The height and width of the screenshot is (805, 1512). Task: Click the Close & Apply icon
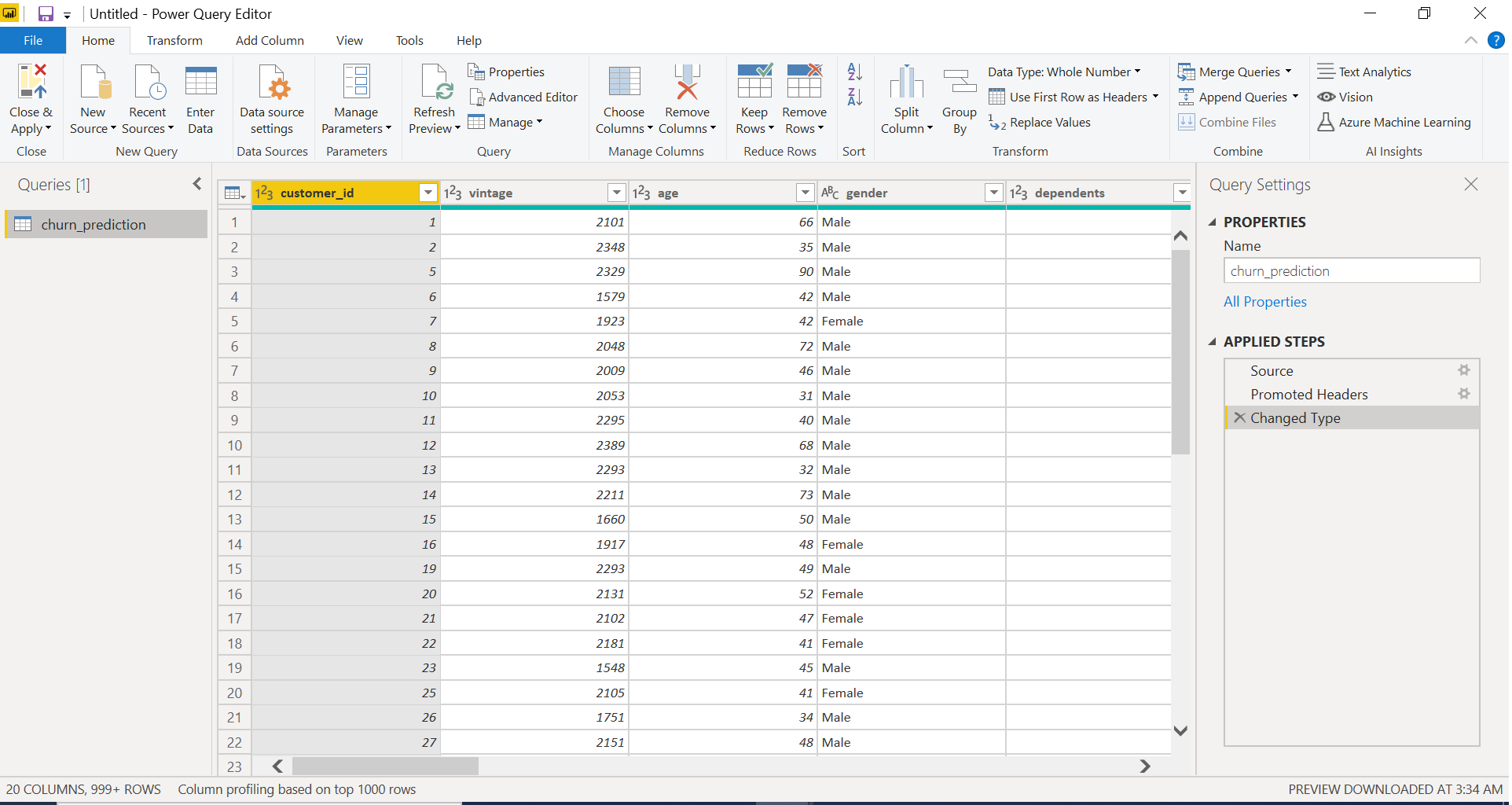pyautogui.click(x=31, y=83)
